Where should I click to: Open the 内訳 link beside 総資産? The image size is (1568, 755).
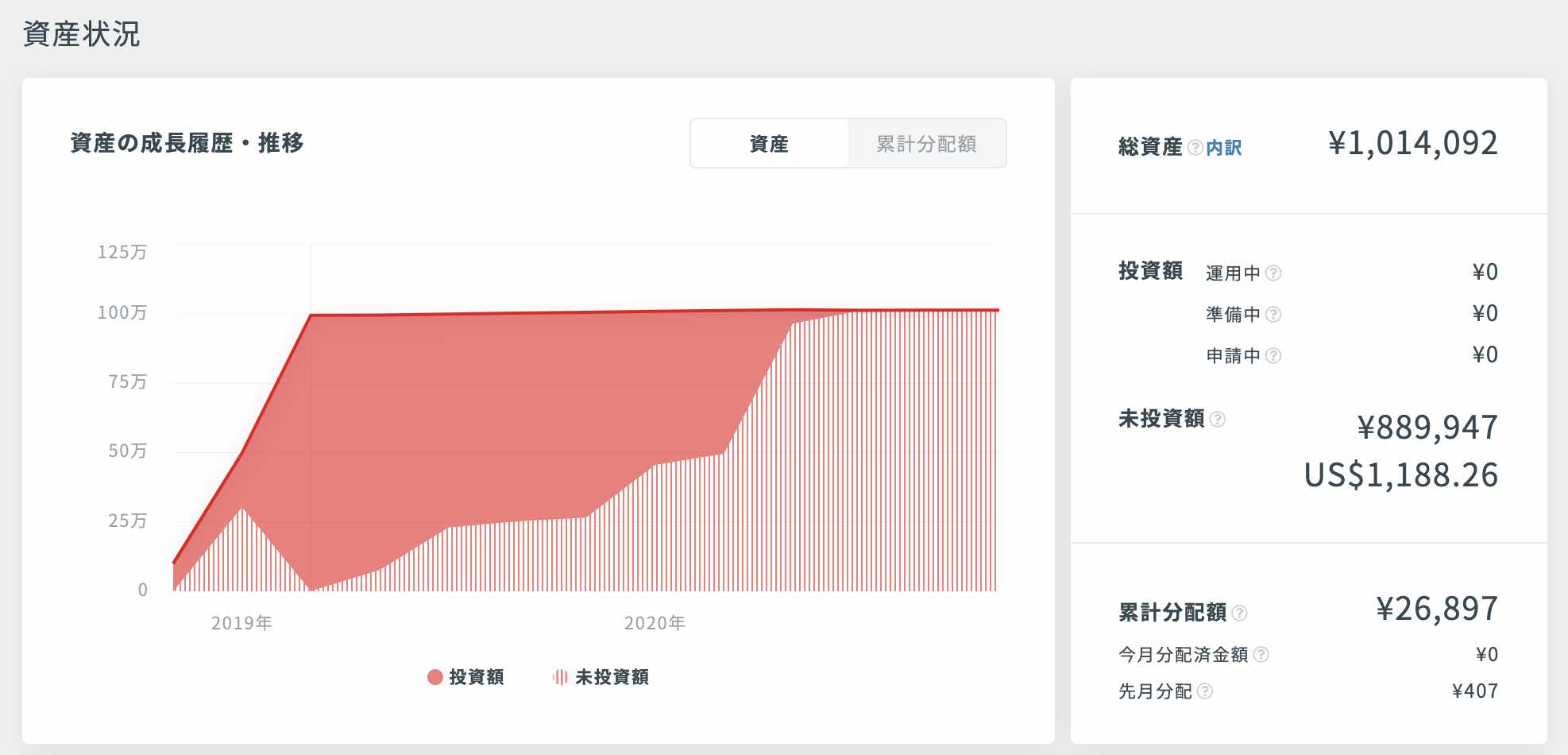point(1223,148)
